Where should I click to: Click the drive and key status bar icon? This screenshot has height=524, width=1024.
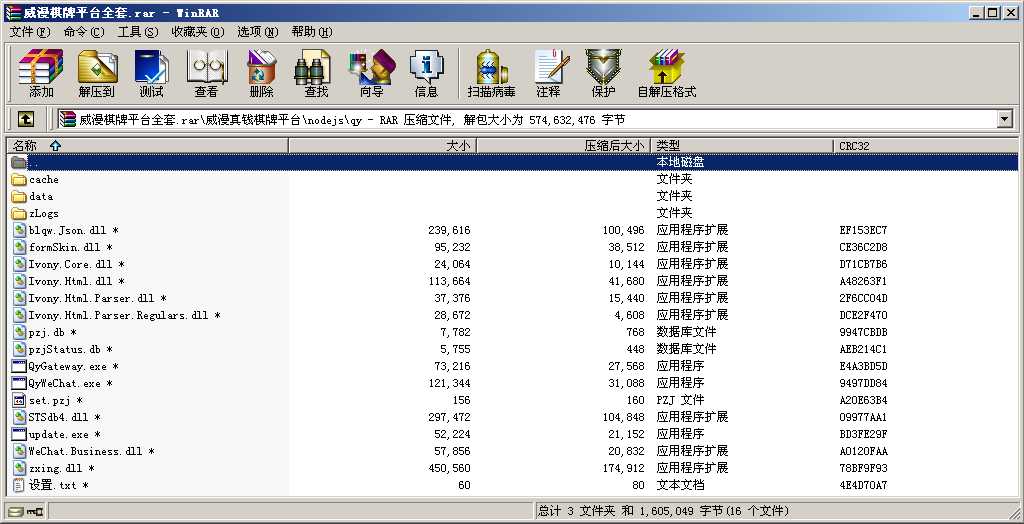click(25, 511)
